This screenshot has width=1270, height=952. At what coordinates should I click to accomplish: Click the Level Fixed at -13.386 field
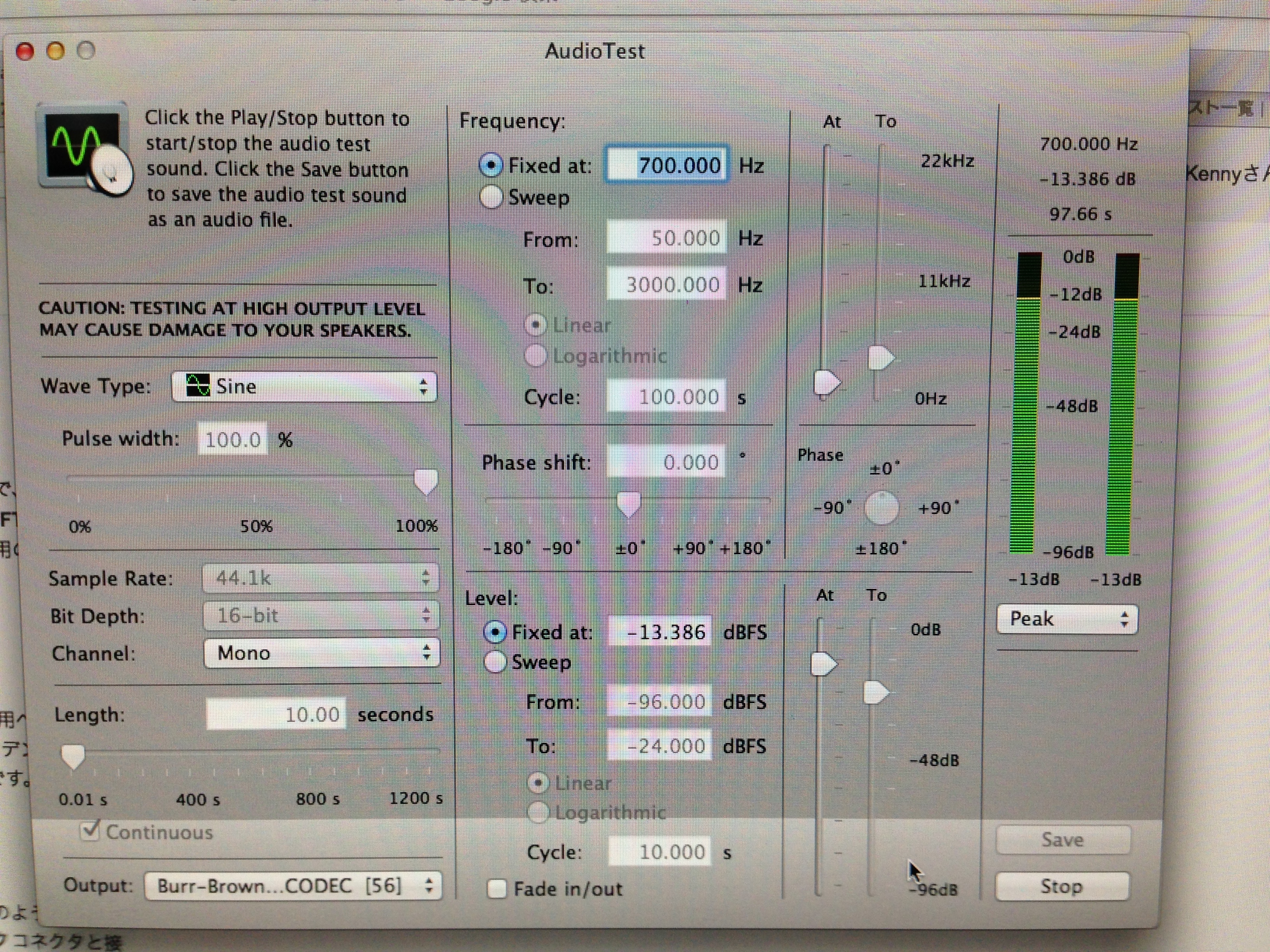pos(660,632)
